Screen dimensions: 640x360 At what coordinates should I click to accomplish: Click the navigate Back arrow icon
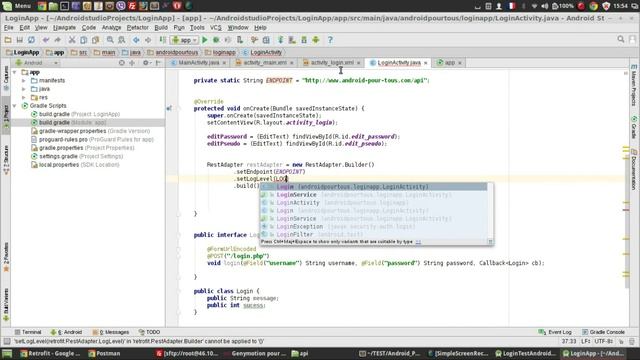[x=136, y=40]
